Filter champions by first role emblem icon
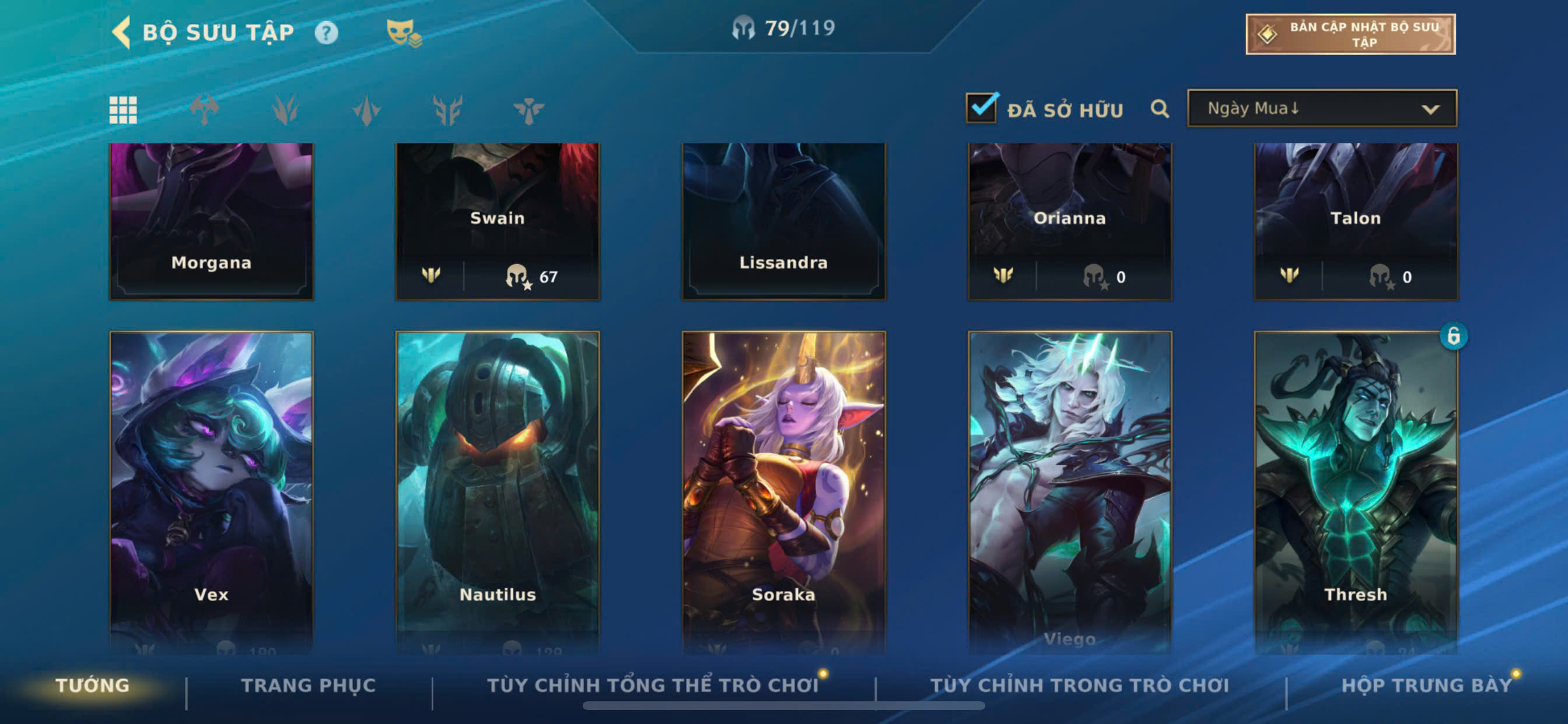 coord(204,110)
